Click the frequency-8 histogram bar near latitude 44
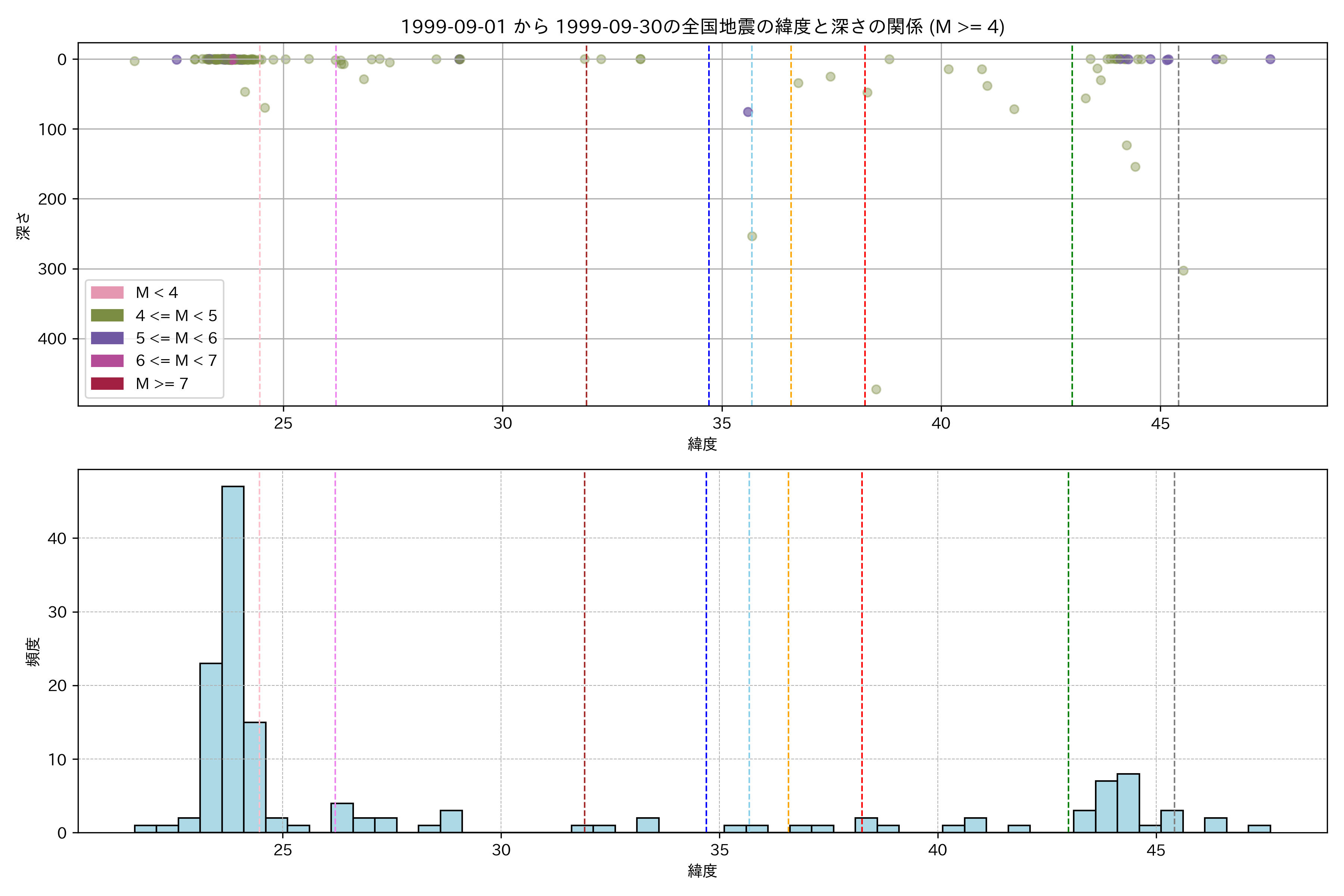Viewport: 1344px width, 896px height. (1128, 803)
